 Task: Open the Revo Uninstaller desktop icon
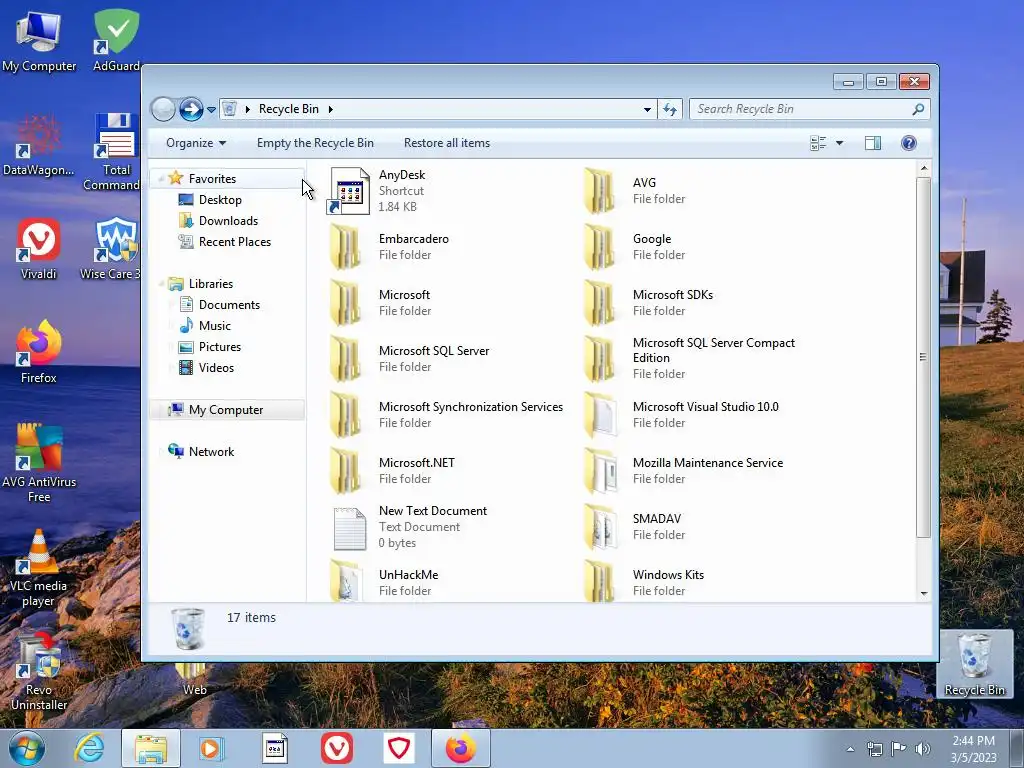39,671
